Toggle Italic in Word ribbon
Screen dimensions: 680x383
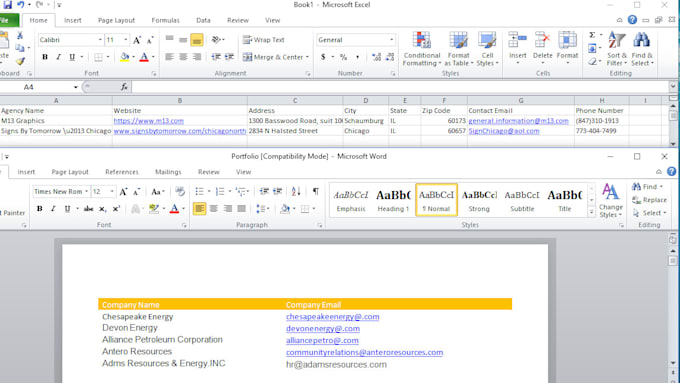point(53,209)
